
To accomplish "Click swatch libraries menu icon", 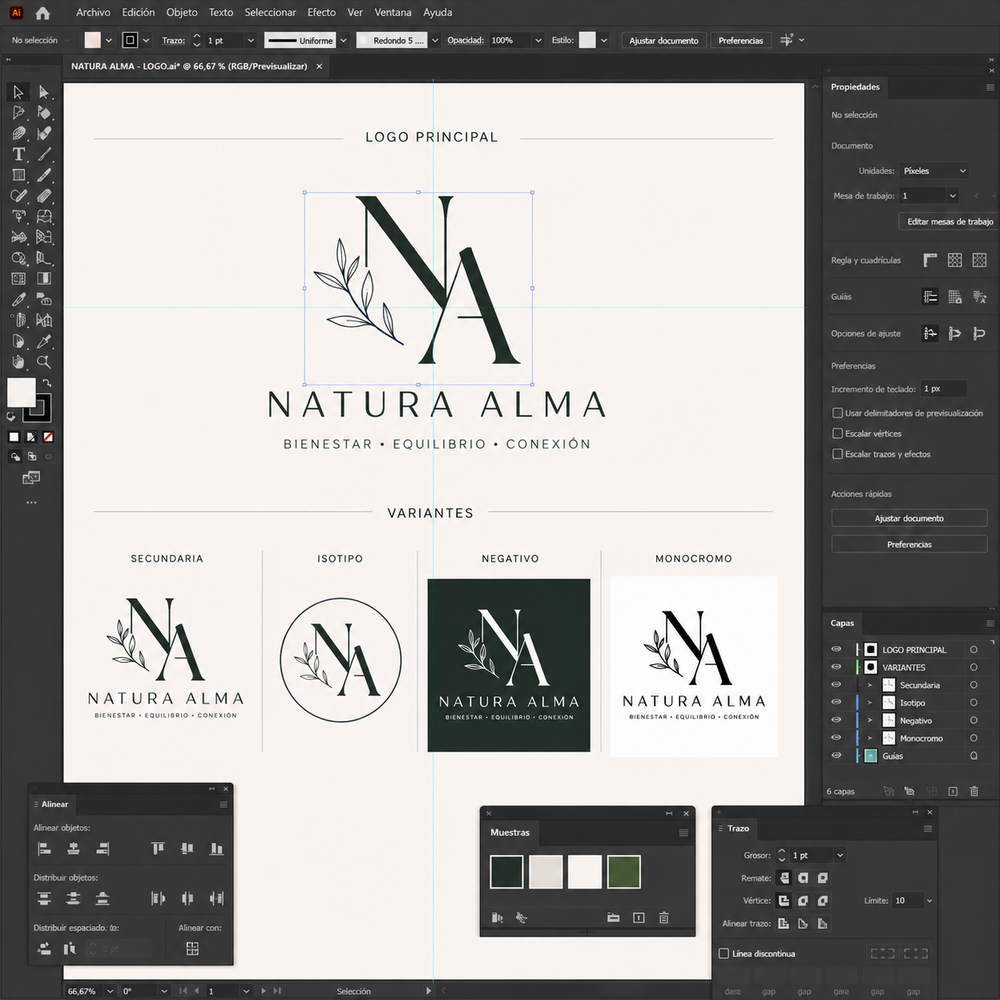I will click(x=497, y=918).
